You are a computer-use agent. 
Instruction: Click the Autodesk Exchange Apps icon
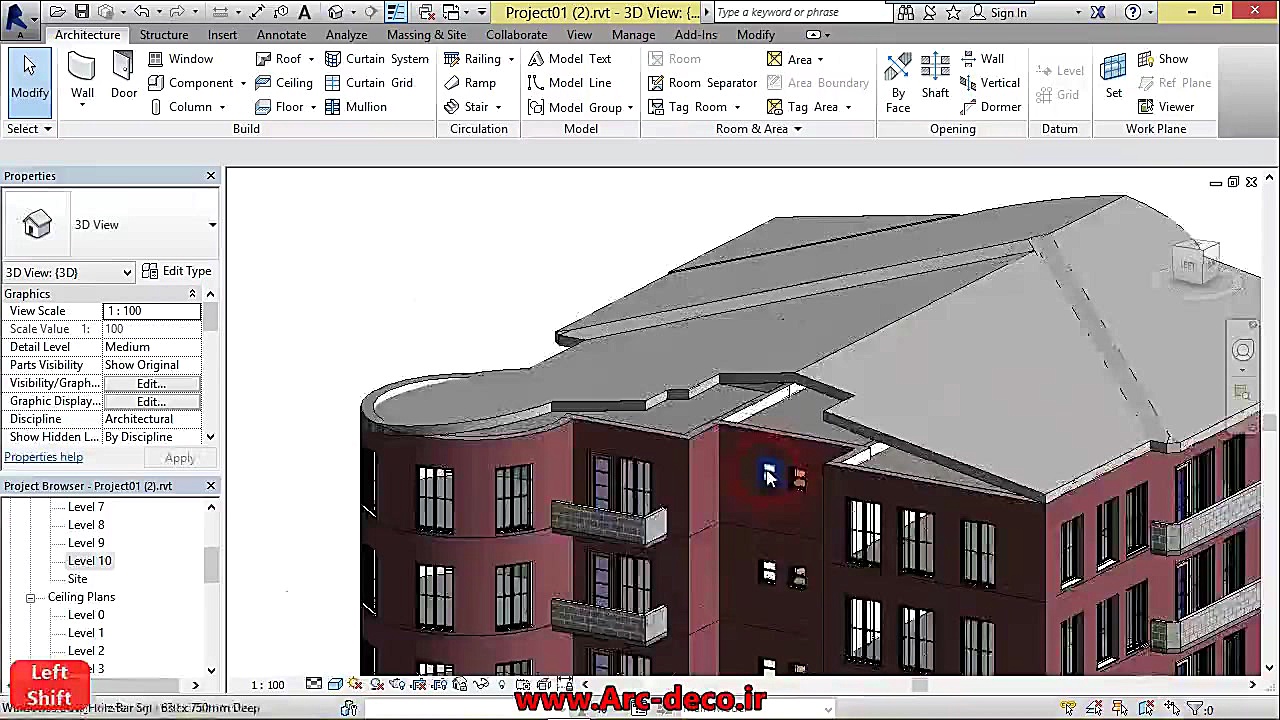(x=1097, y=12)
